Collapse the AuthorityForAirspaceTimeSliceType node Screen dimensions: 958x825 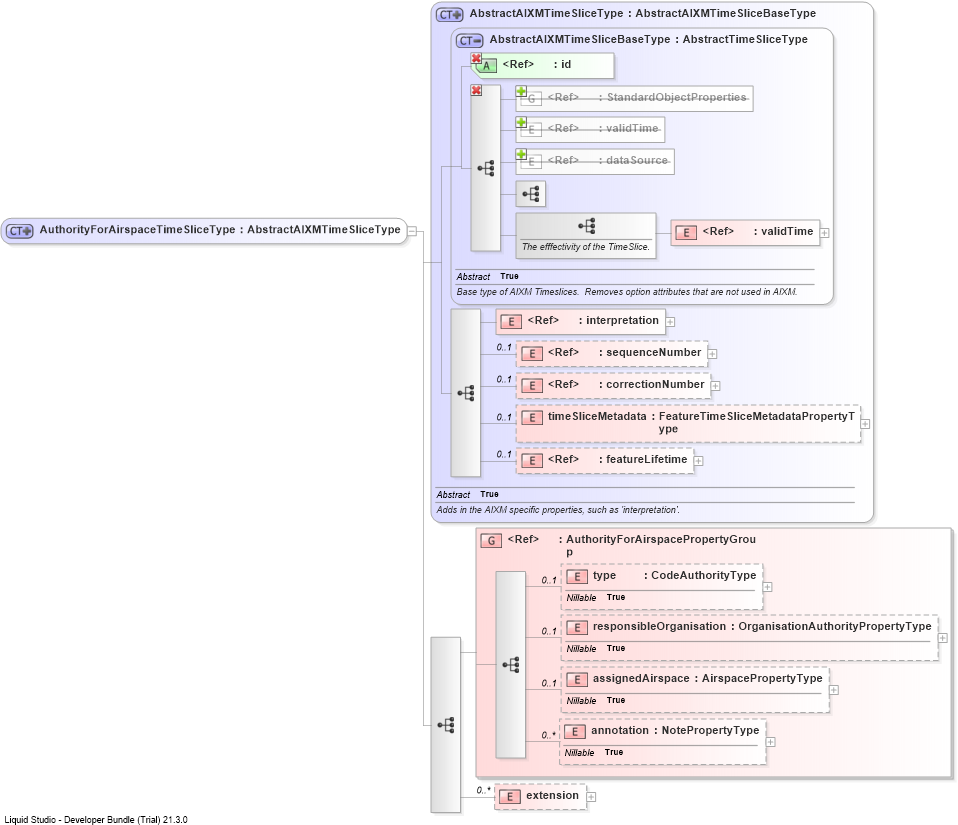(x=412, y=232)
